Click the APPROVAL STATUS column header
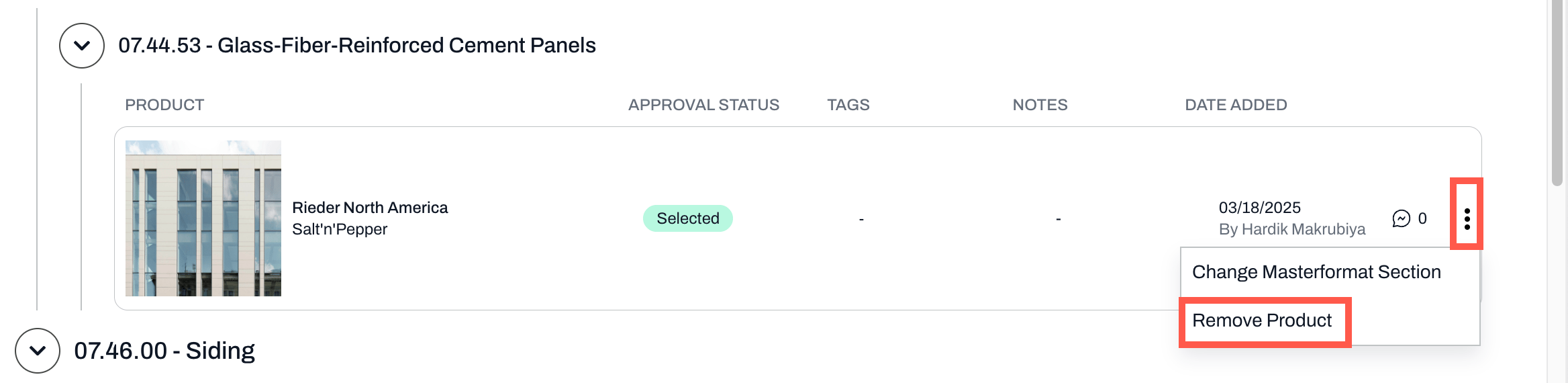This screenshot has height=383, width=1568. [703, 105]
